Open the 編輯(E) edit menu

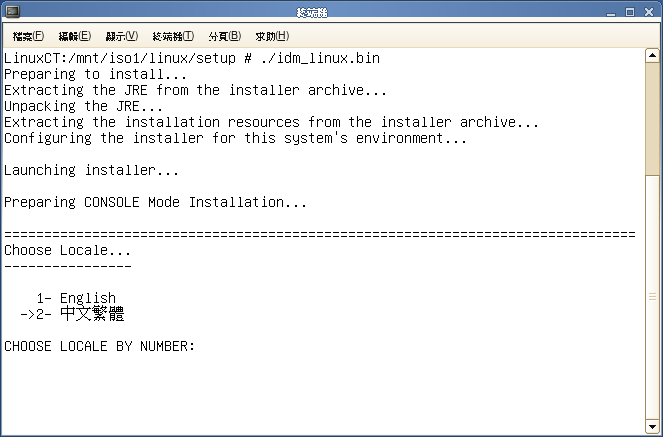tap(75, 36)
